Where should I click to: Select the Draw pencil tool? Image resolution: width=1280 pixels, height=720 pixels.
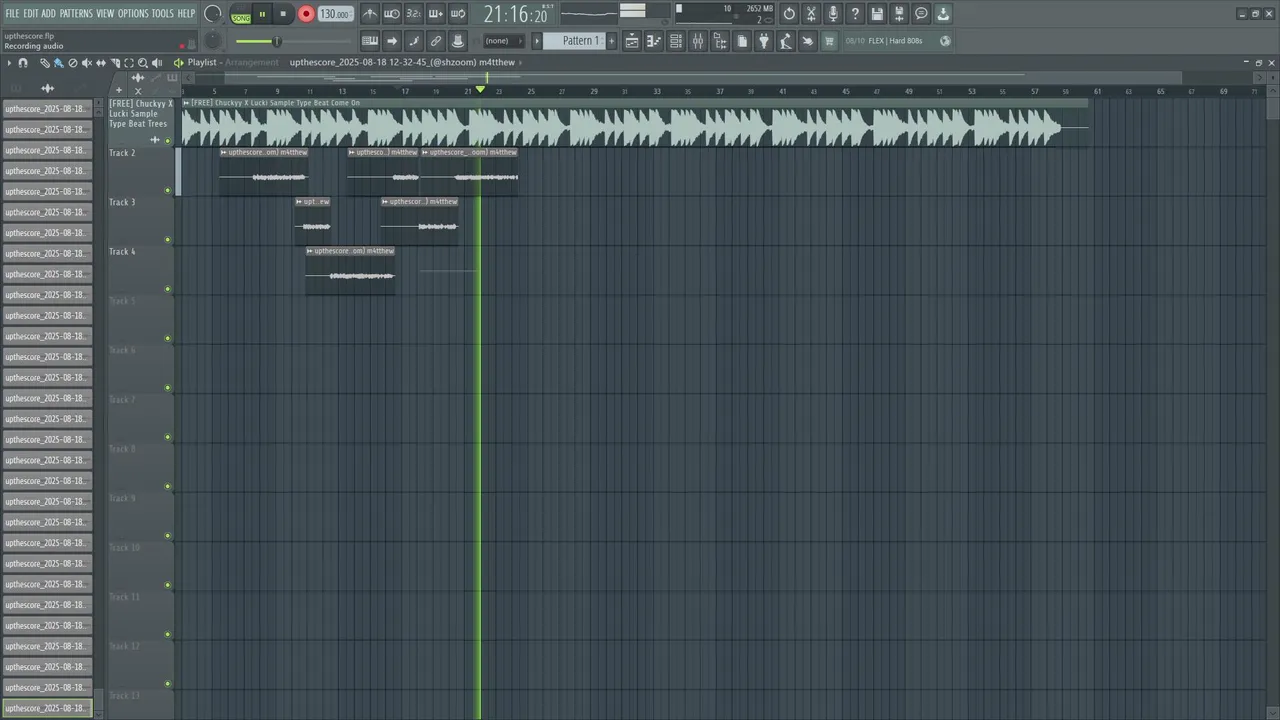(44, 63)
